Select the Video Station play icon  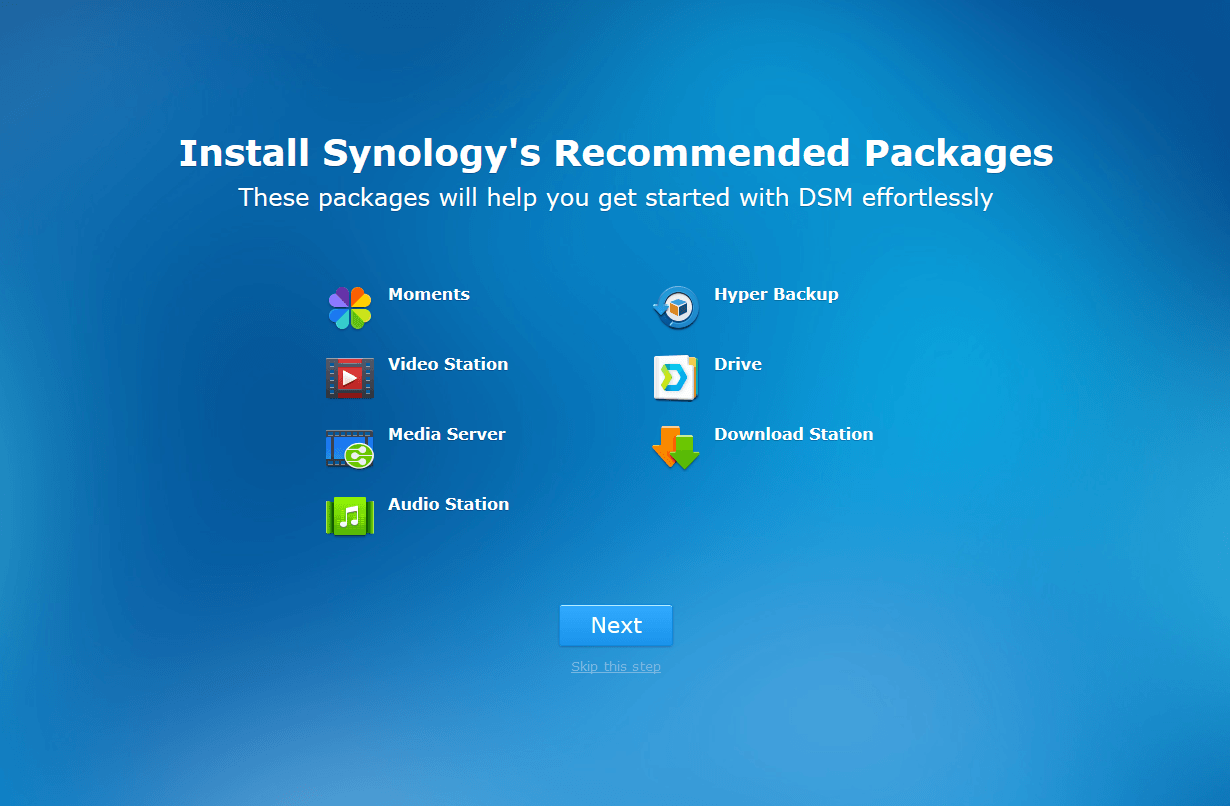click(x=350, y=378)
